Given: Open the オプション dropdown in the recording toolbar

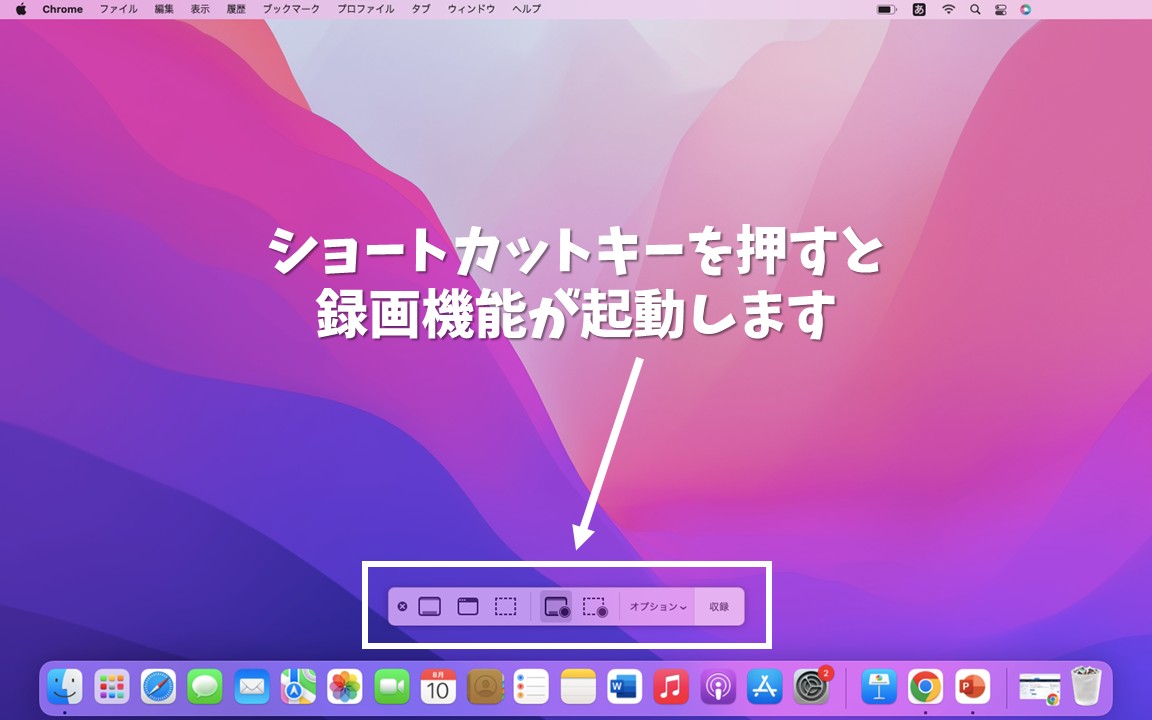Looking at the screenshot, I should [658, 606].
